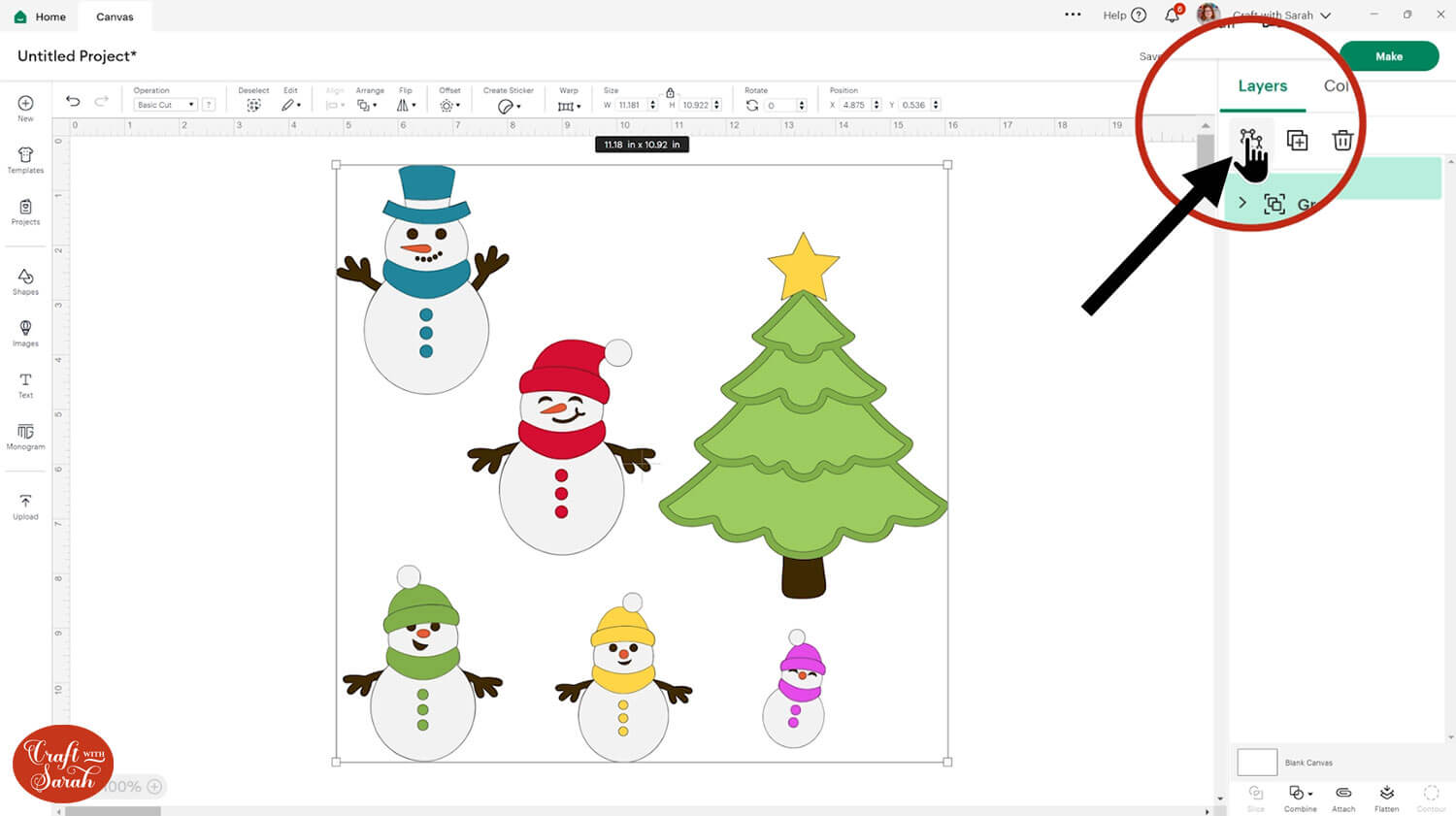This screenshot has width=1456, height=816.
Task: Click the Attach tool
Action: 1343,798
